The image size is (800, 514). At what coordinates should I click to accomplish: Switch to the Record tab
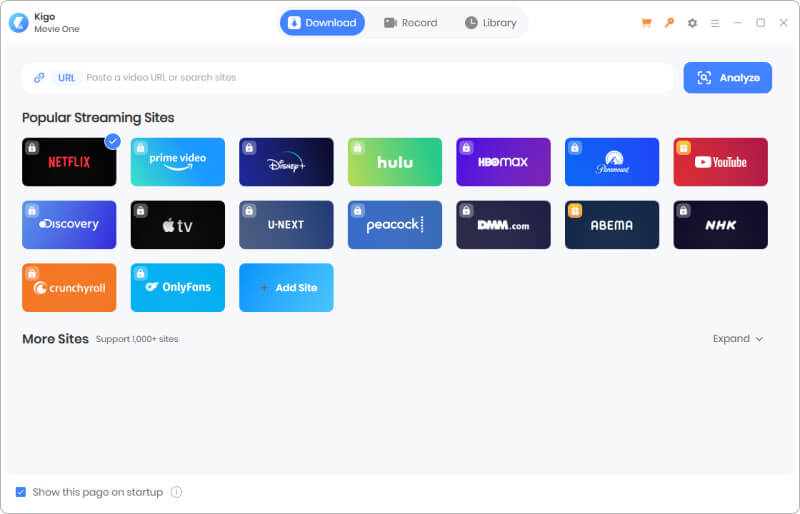pyautogui.click(x=411, y=23)
